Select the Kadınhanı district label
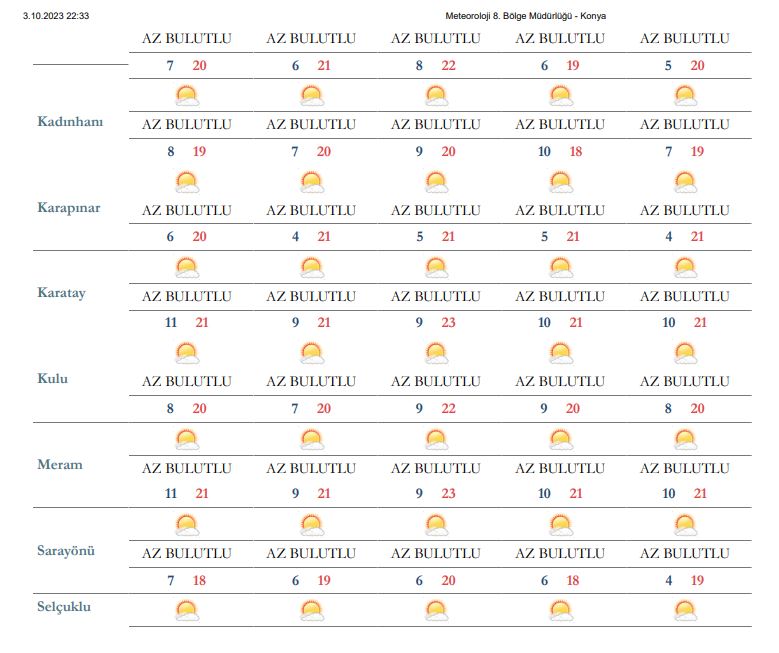This screenshot has width=779, height=653. point(70,122)
